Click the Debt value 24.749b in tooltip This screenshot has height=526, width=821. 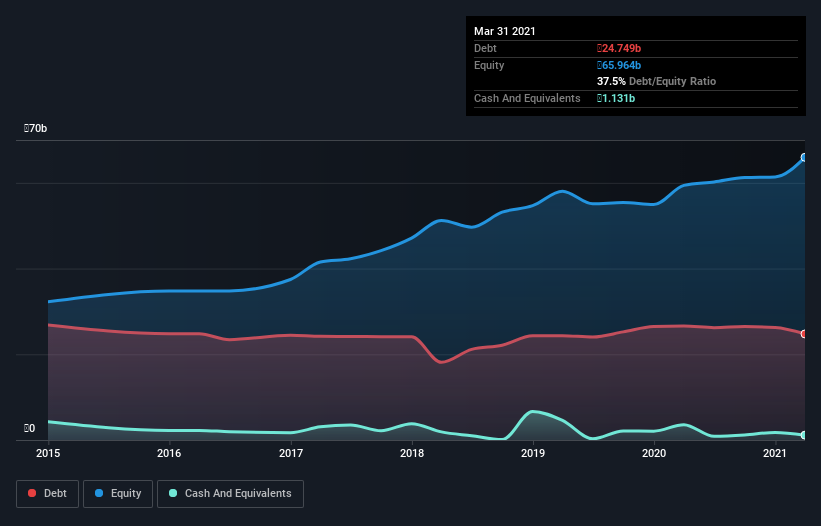coord(619,48)
